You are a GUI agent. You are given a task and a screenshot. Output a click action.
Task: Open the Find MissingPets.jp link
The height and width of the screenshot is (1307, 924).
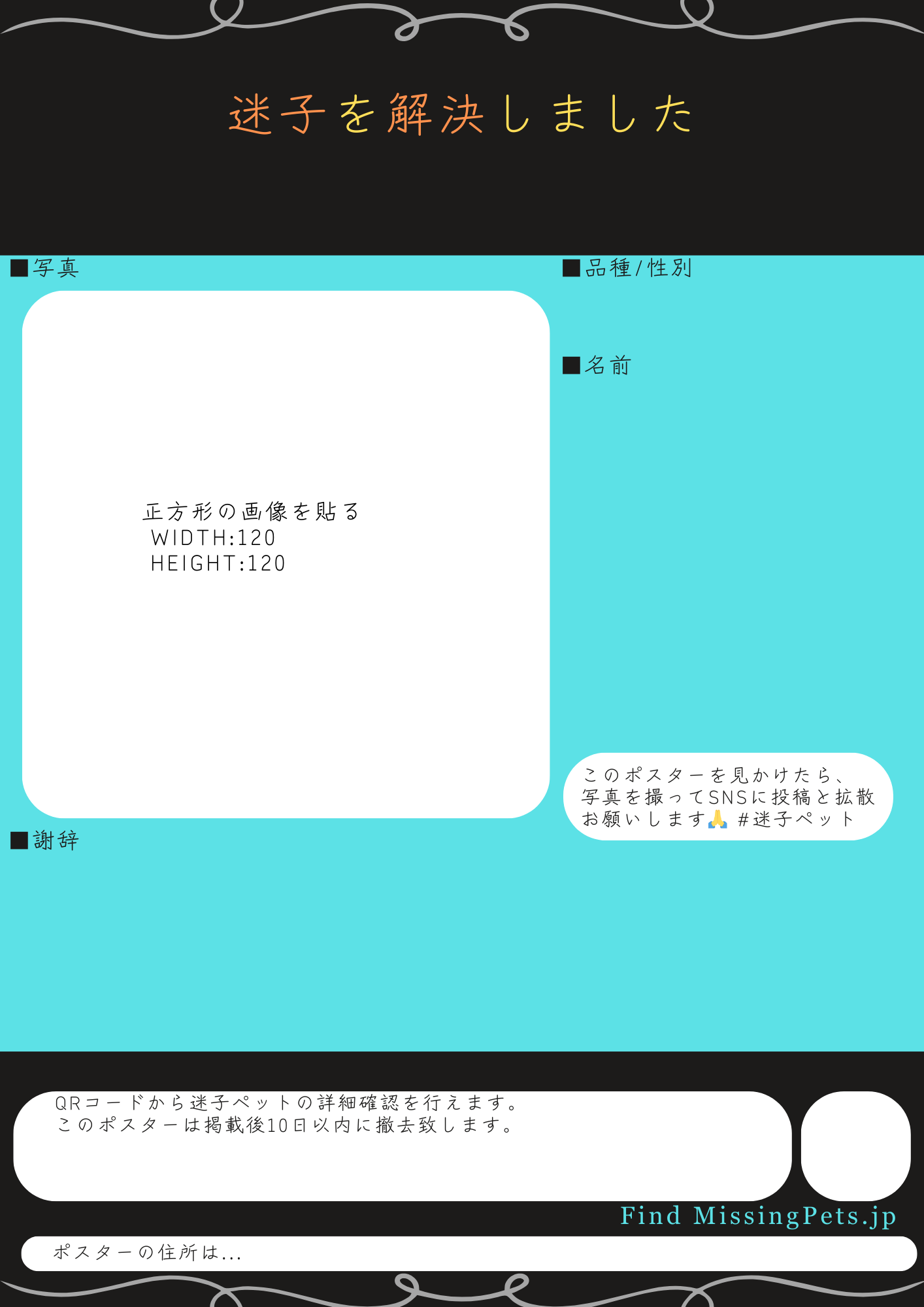point(758,1216)
